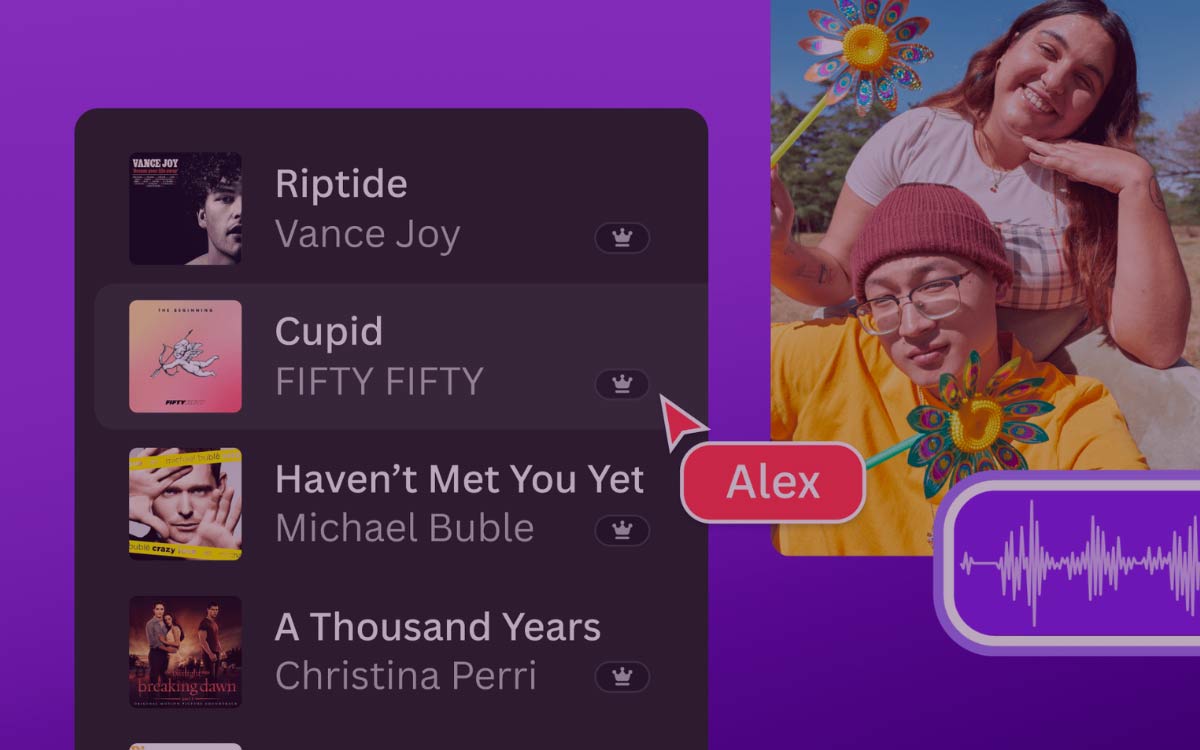The height and width of the screenshot is (750, 1200).
Task: Select the Riptide song title
Action: point(341,184)
